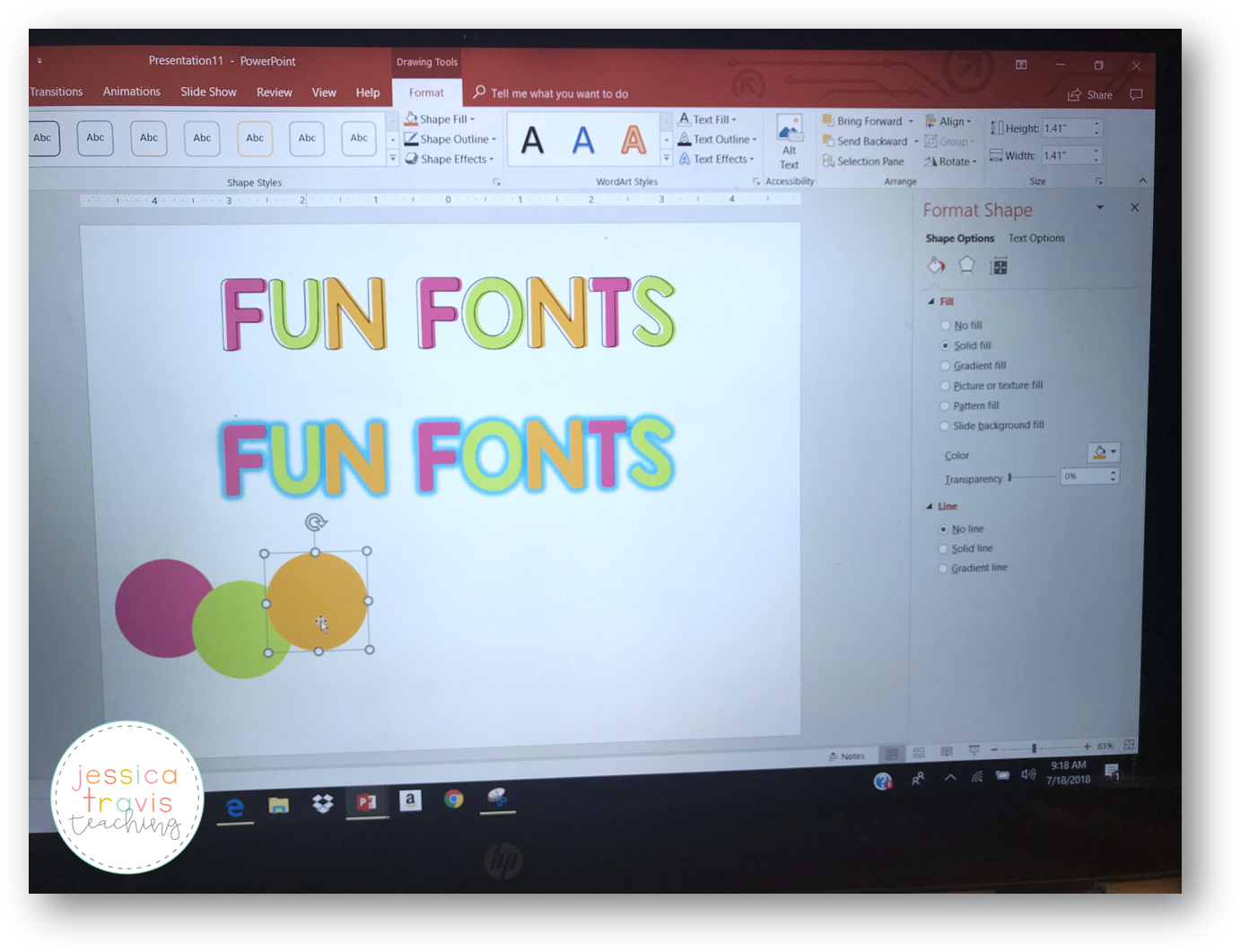Expand the WordArt Styles gallery more arrow
The width and height of the screenshot is (1240, 952).
[x=667, y=159]
